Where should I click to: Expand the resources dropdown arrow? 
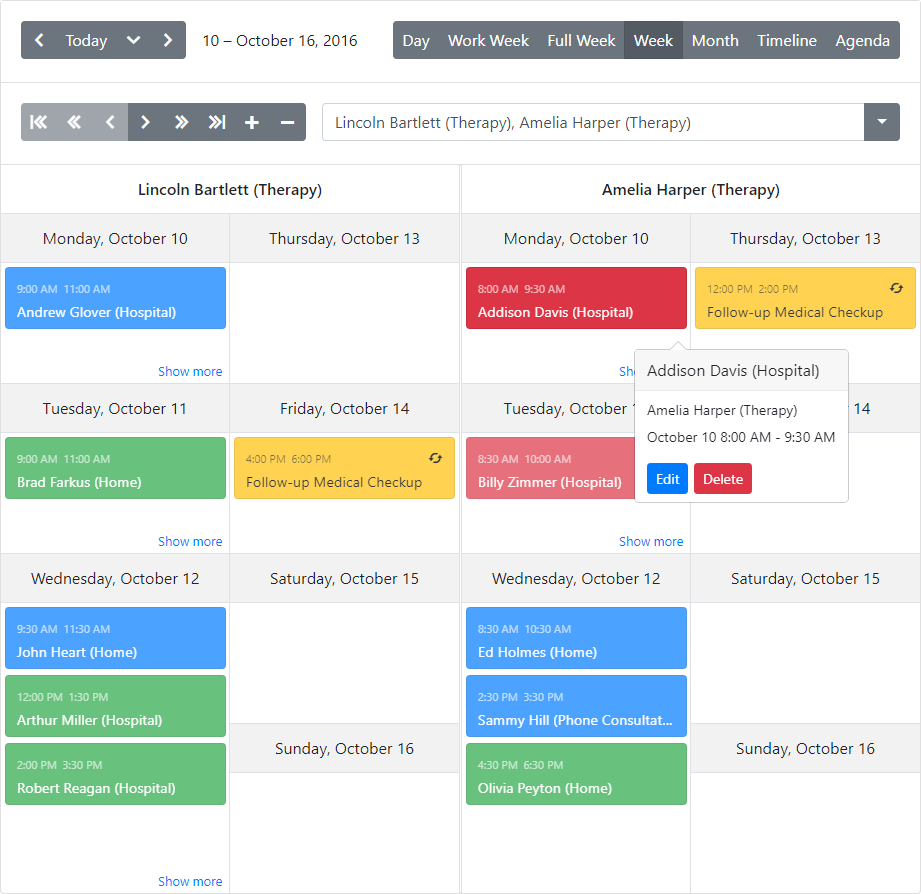click(x=881, y=122)
